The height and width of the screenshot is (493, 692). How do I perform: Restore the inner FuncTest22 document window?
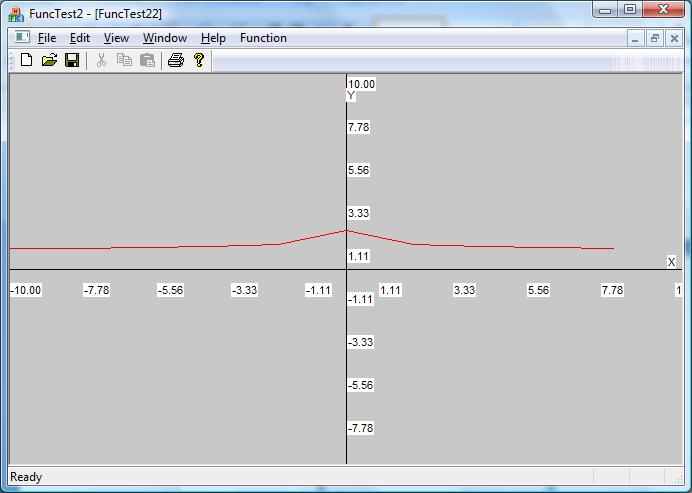pos(655,38)
